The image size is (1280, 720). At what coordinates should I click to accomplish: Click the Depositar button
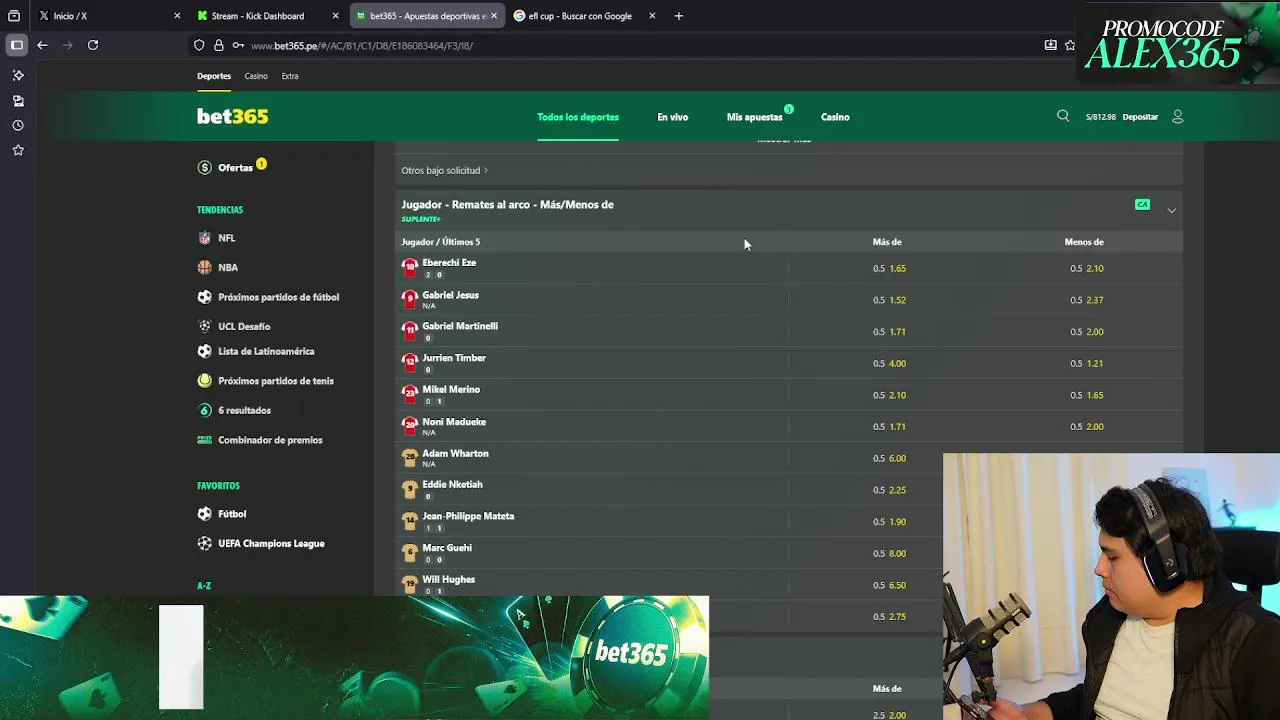1140,117
